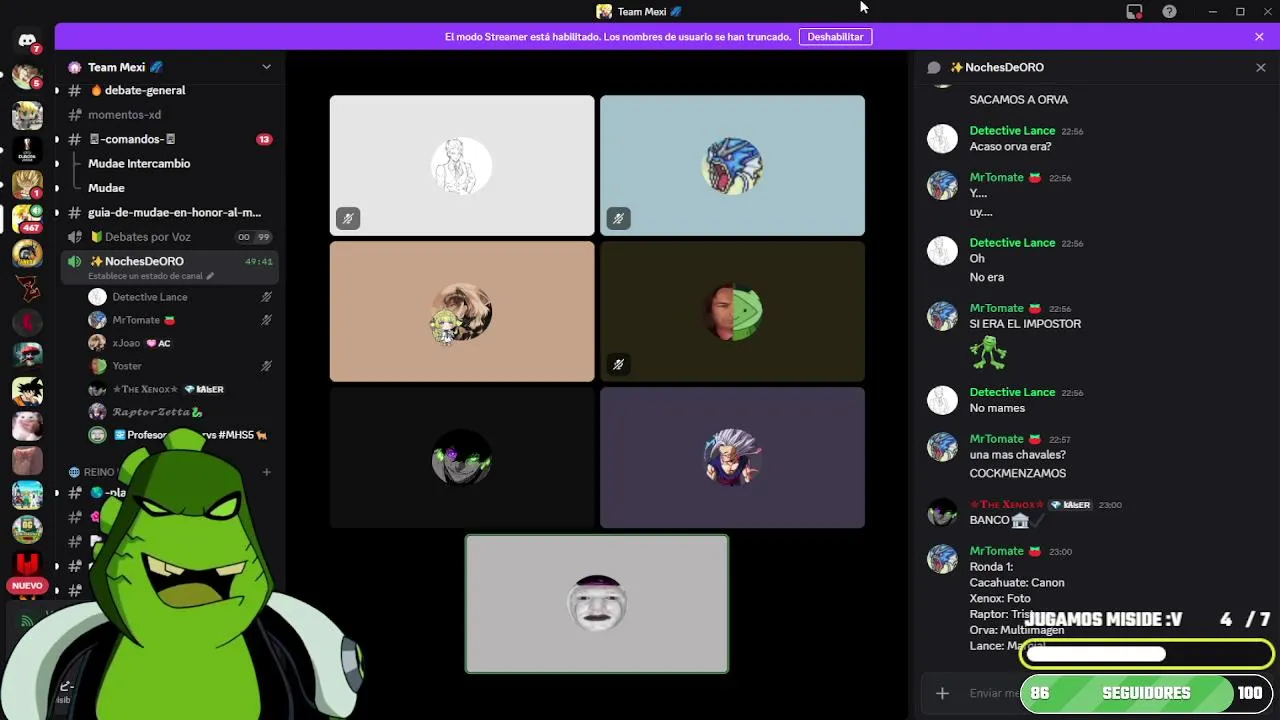Open the inbox icon in title bar

pos(1134,12)
